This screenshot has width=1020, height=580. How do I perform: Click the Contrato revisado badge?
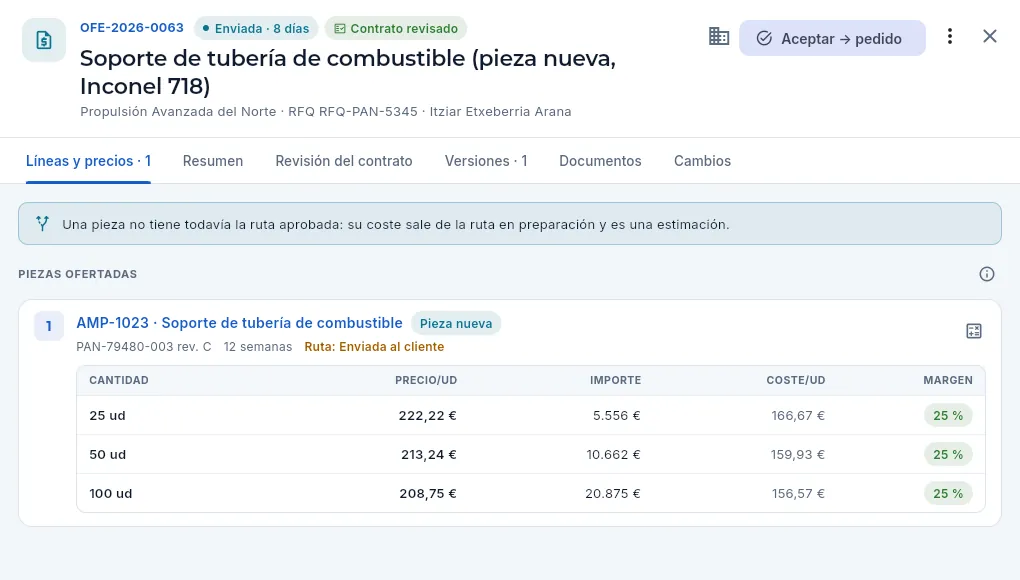tap(396, 29)
